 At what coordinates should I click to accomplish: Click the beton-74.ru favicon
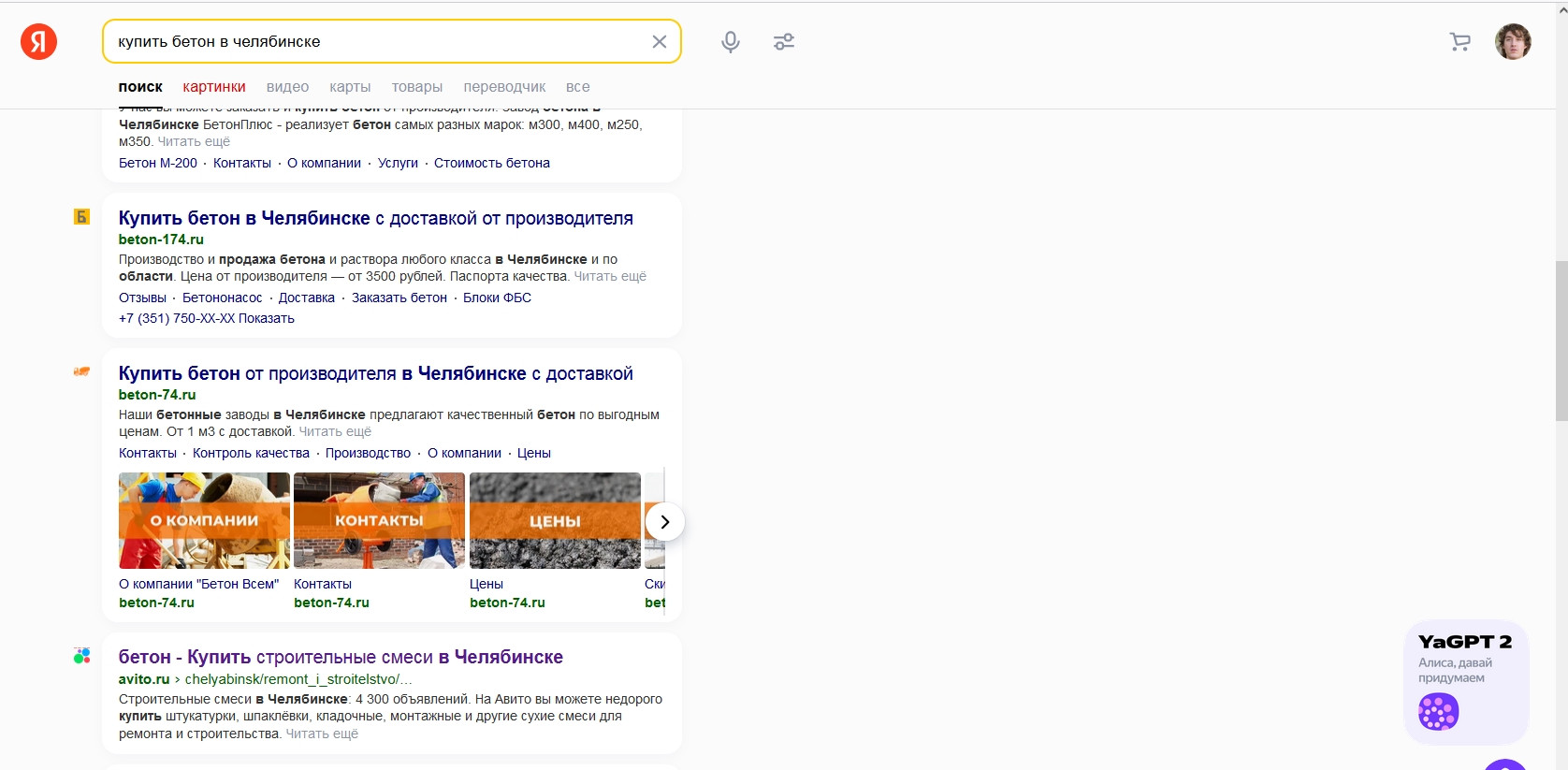[81, 371]
